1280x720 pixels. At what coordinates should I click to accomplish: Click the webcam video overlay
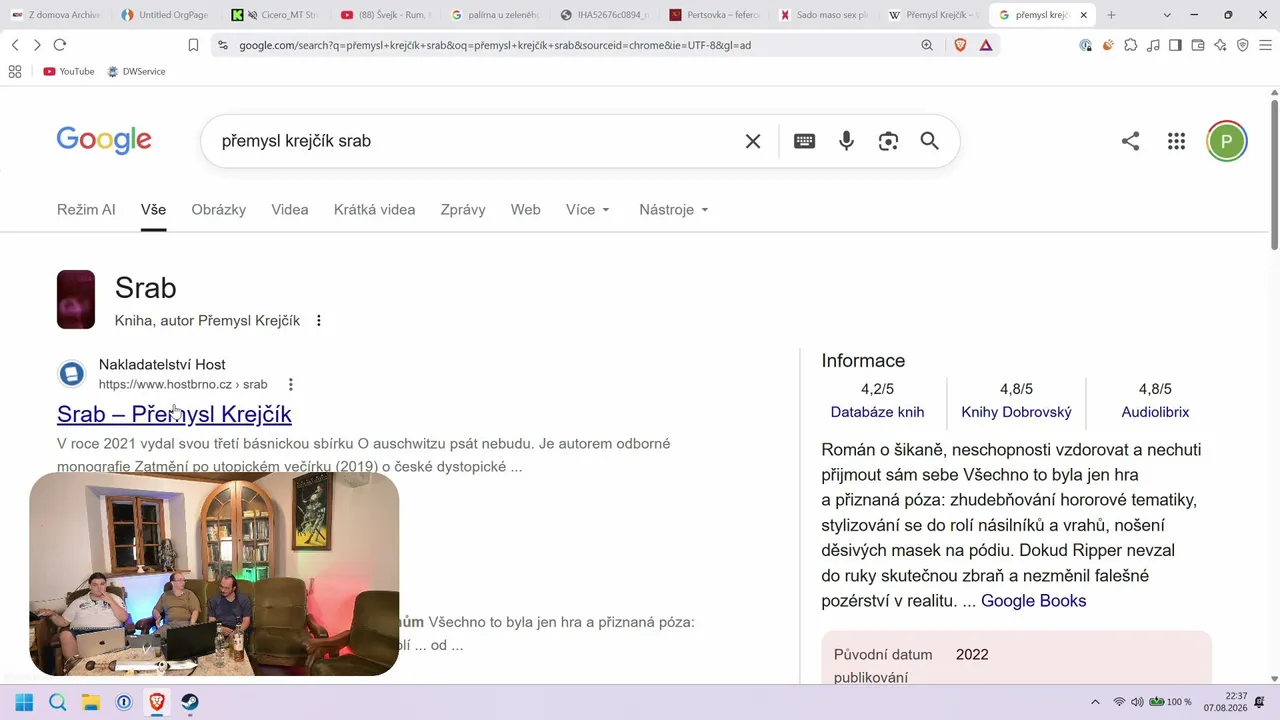coord(214,574)
